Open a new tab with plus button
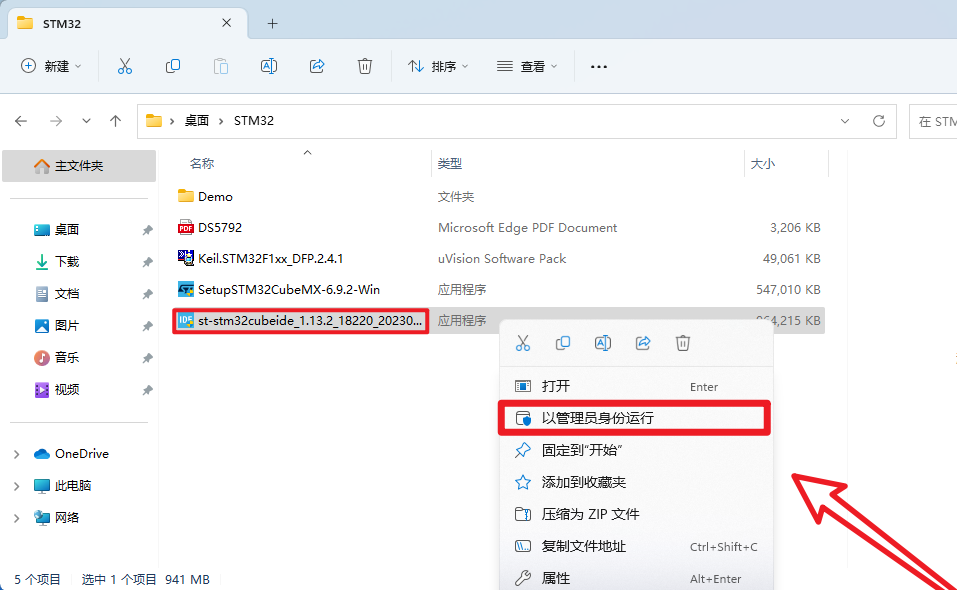957x590 pixels. pos(272,24)
